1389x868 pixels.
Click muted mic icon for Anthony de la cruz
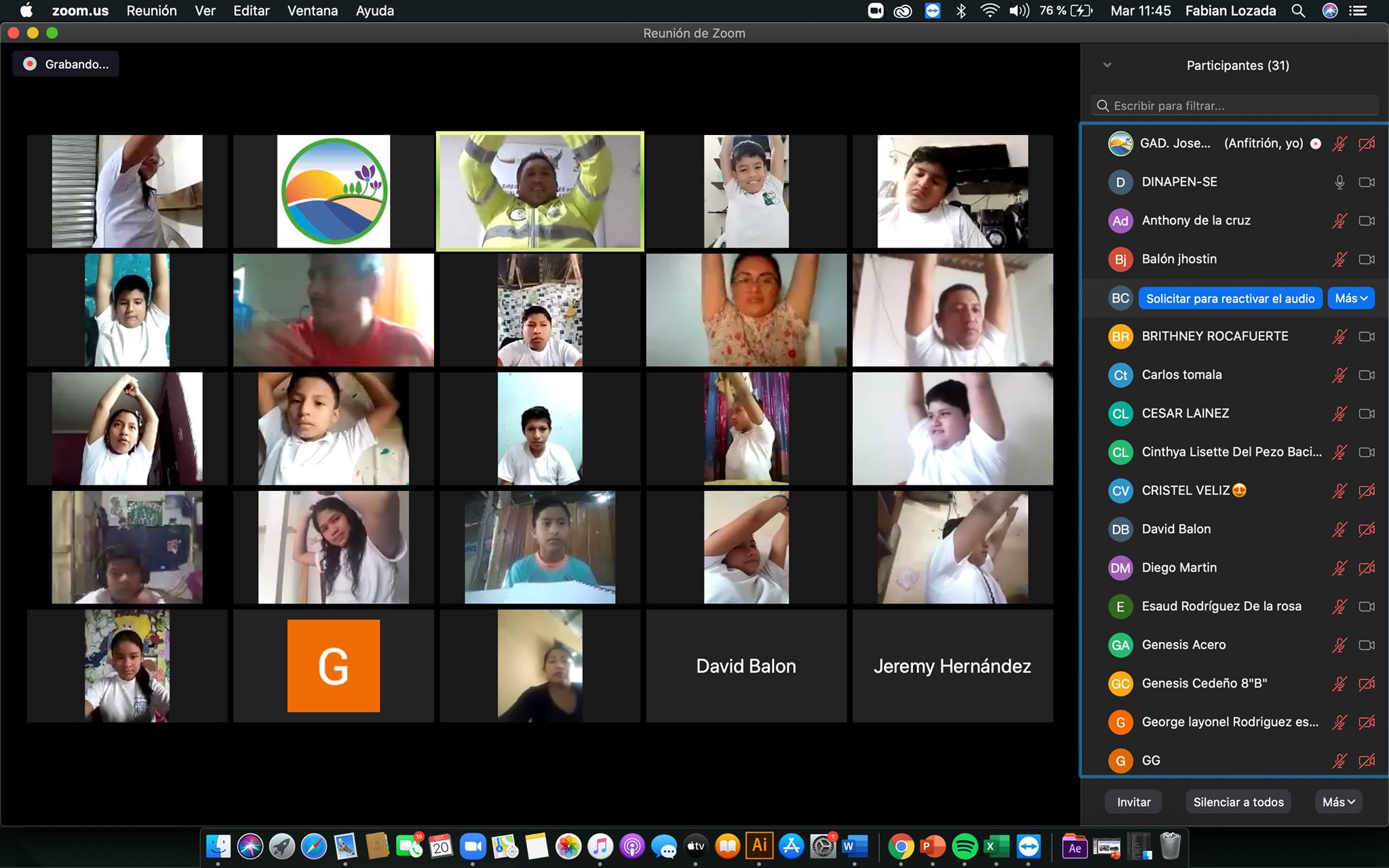(x=1339, y=221)
